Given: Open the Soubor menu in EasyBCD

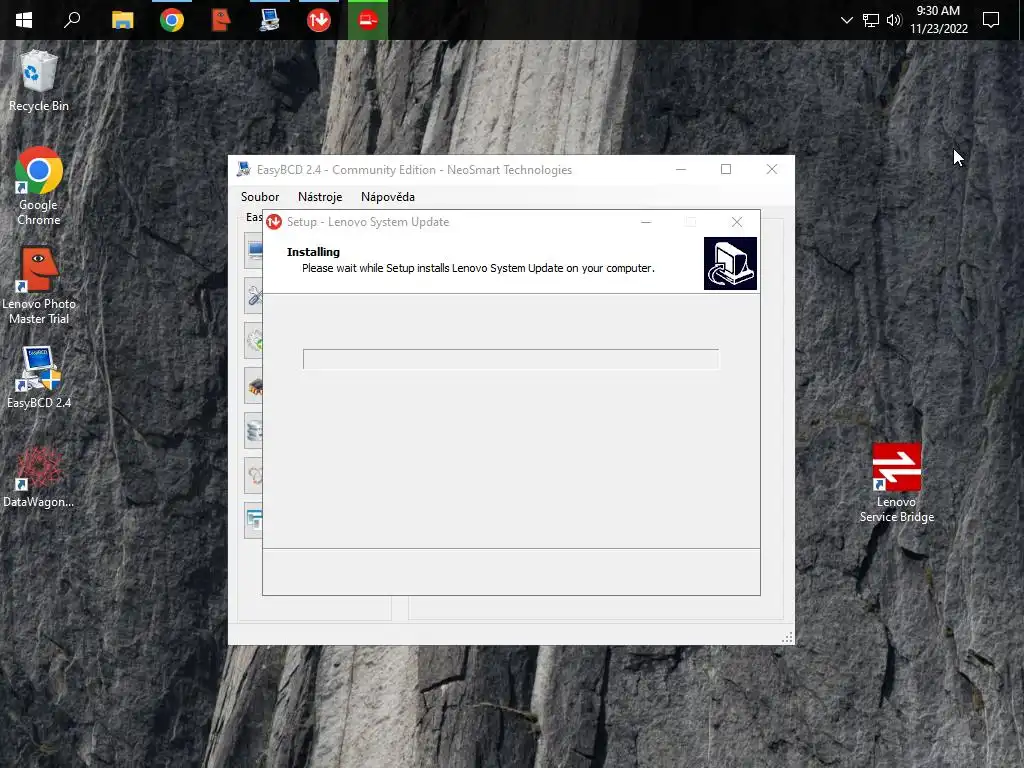Looking at the screenshot, I should pos(260,197).
